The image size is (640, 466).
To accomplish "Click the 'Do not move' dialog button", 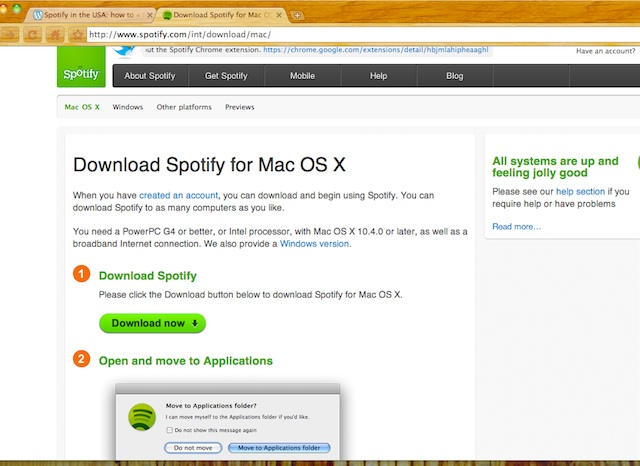I will tap(193, 448).
